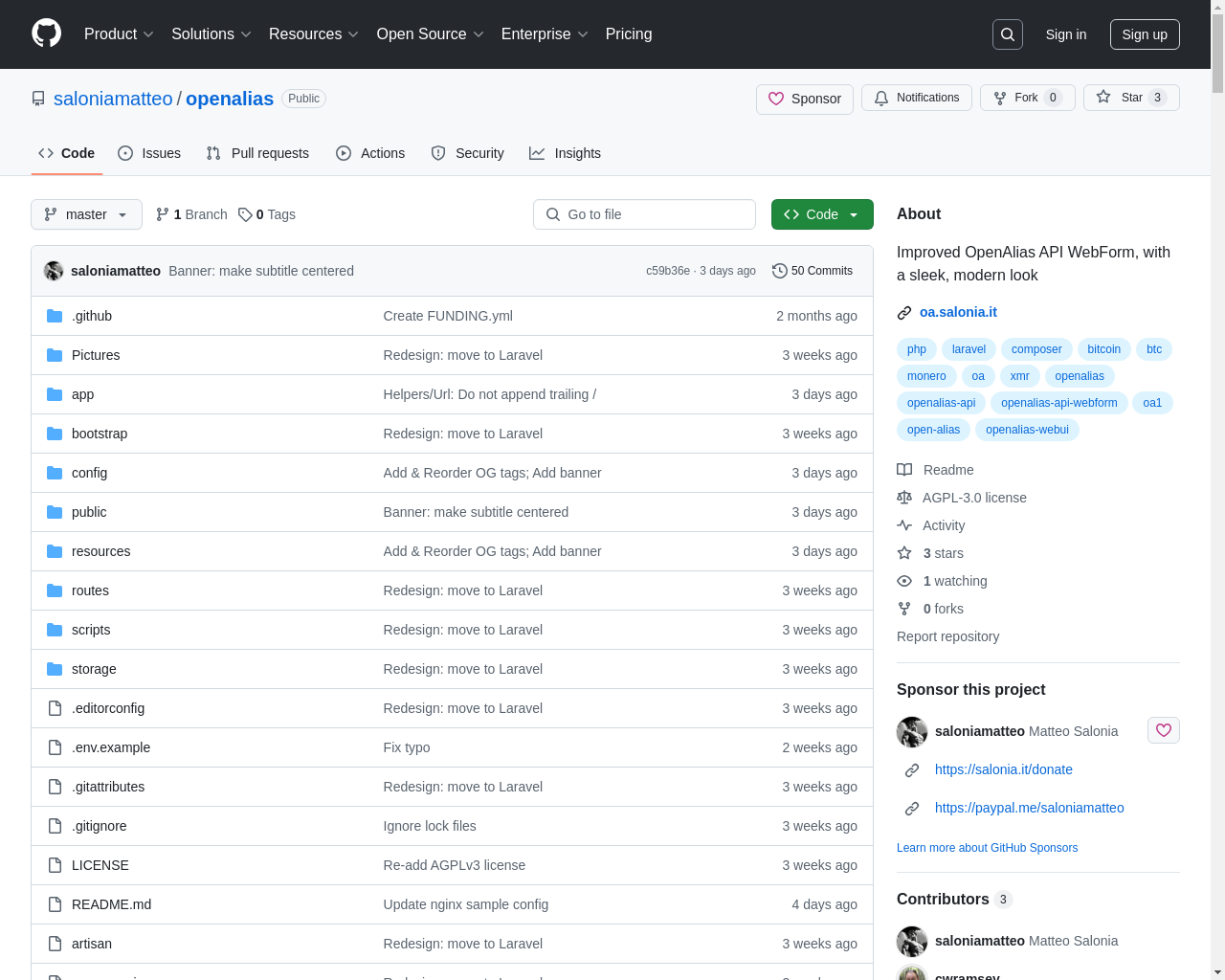Open the 50 Commits history
Image resolution: width=1225 pixels, height=980 pixels.
point(813,271)
